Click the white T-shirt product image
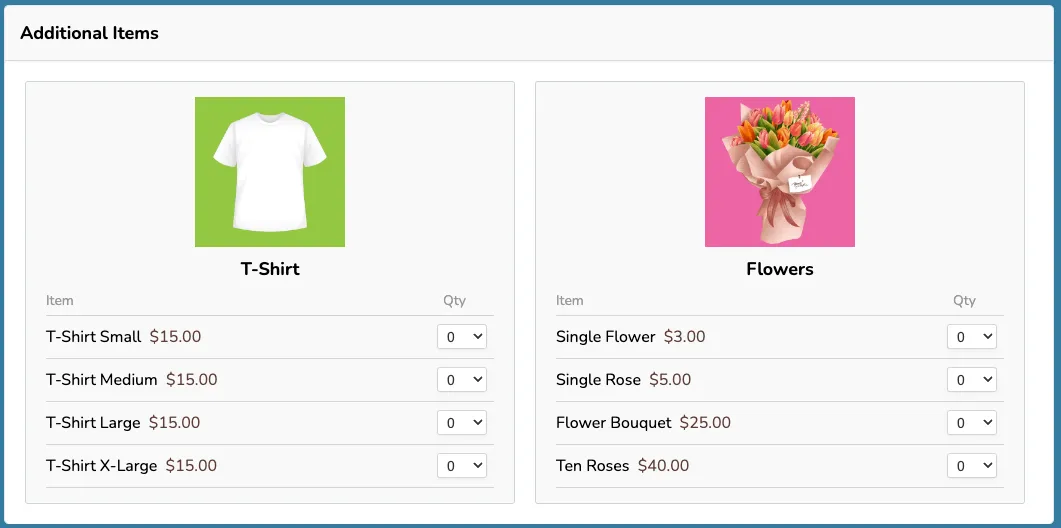 (x=270, y=172)
